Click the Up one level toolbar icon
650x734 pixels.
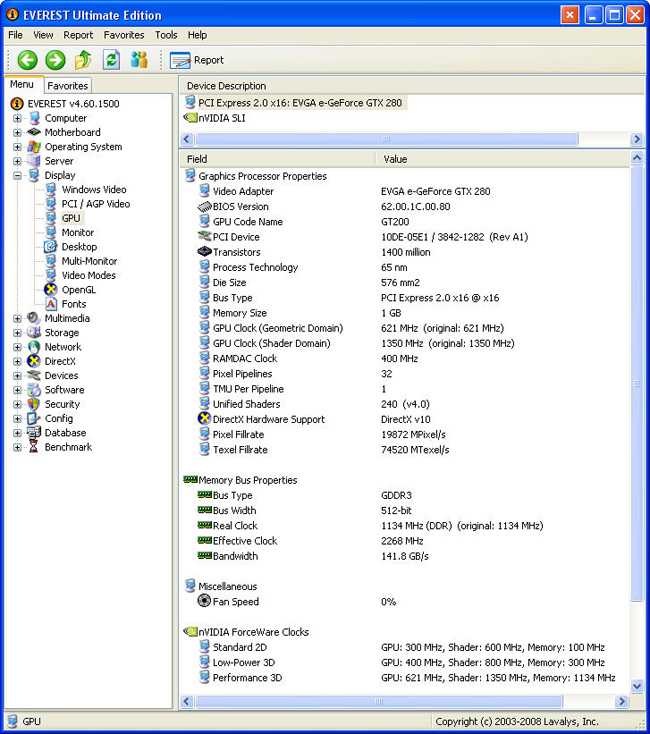(x=83, y=60)
